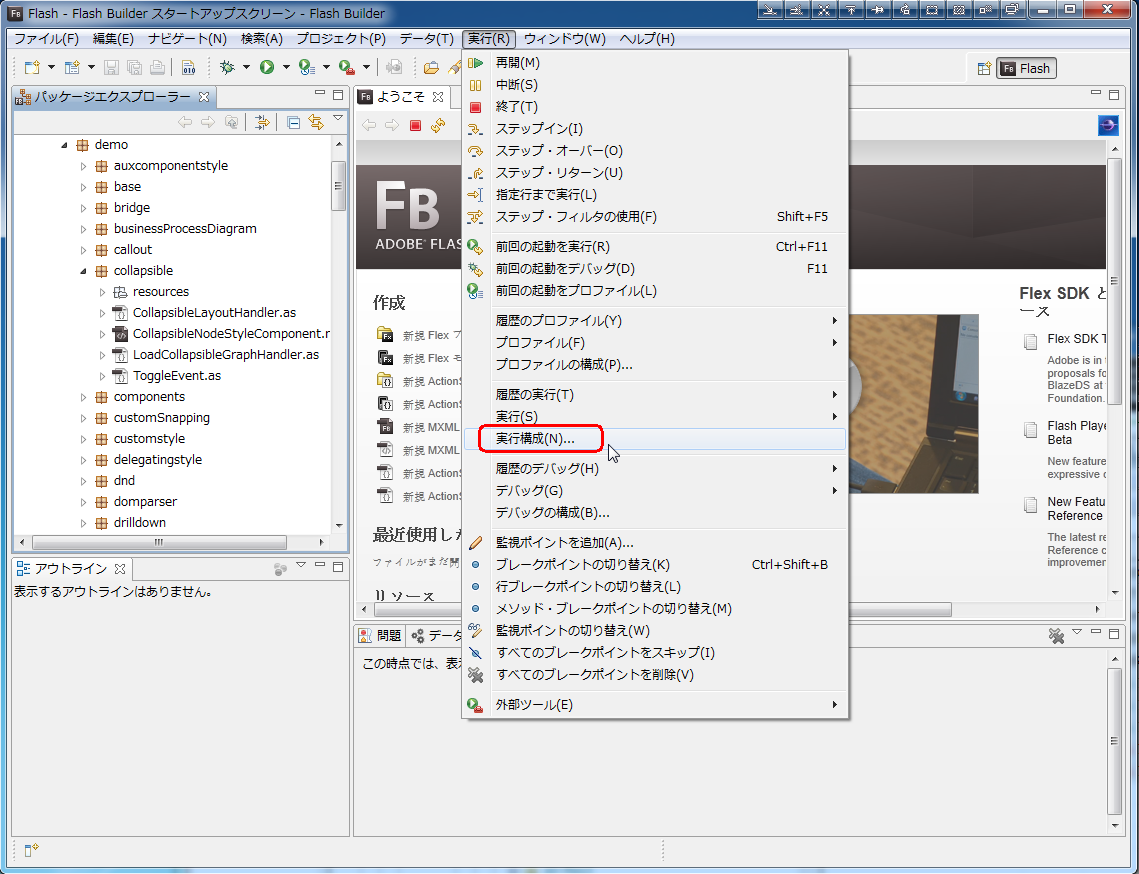The width and height of the screenshot is (1139, 874).
Task: Click the Open Perspective icon
Action: [984, 68]
